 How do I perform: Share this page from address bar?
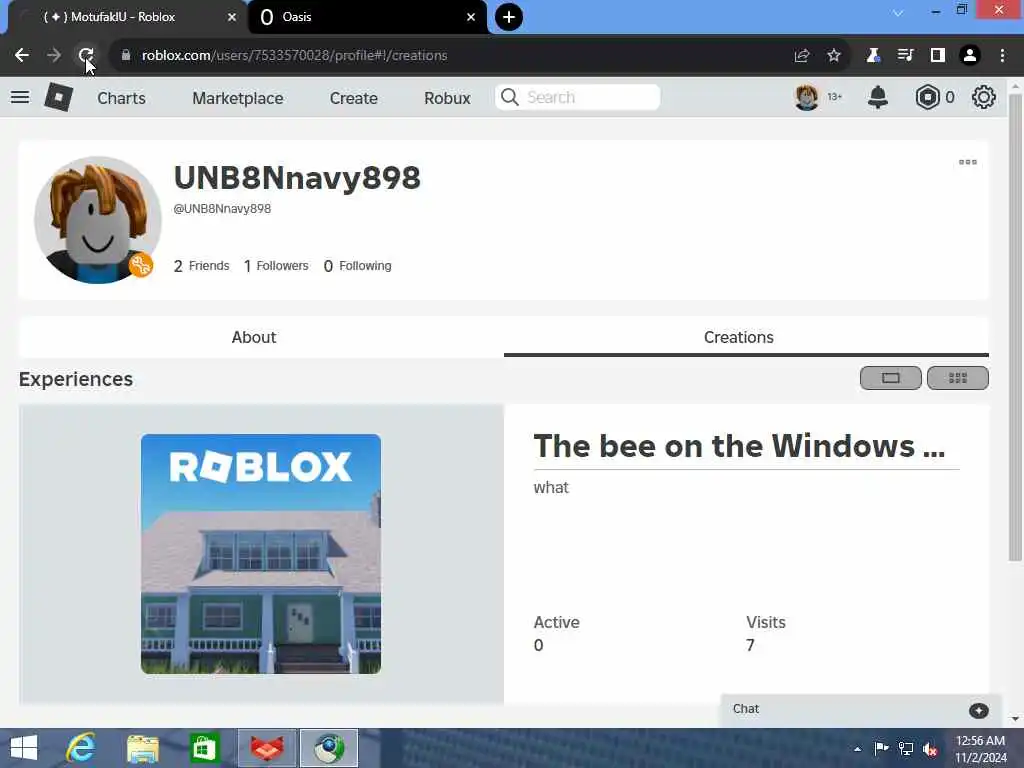pyautogui.click(x=802, y=56)
